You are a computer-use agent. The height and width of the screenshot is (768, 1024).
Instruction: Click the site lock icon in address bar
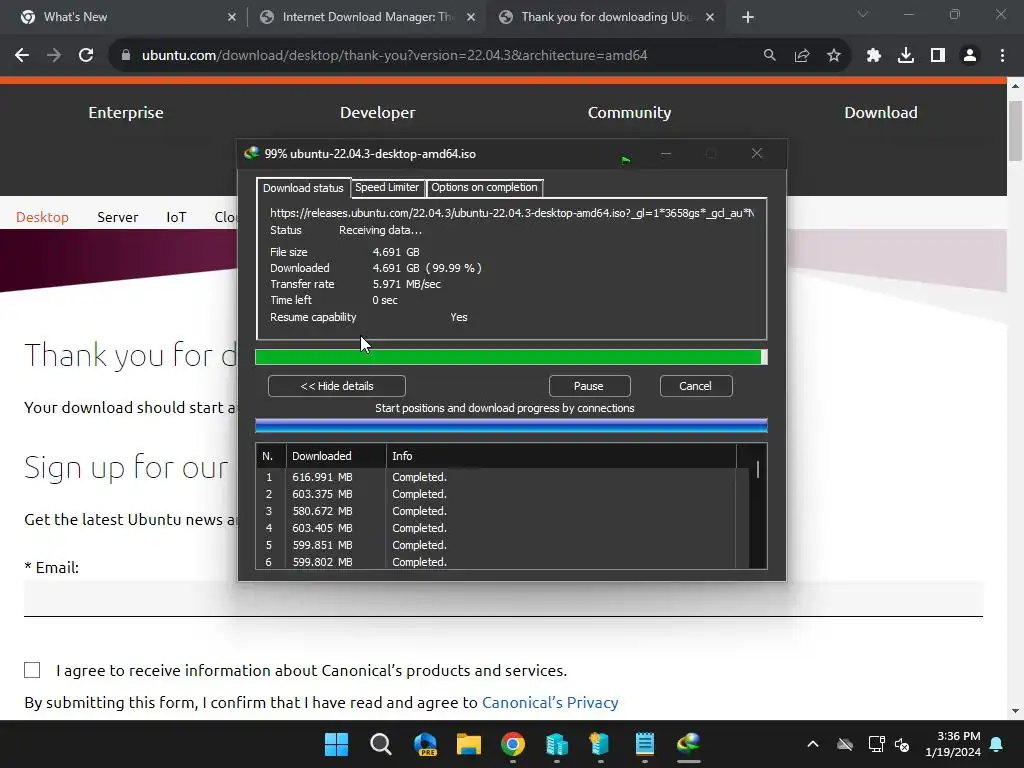[126, 56]
